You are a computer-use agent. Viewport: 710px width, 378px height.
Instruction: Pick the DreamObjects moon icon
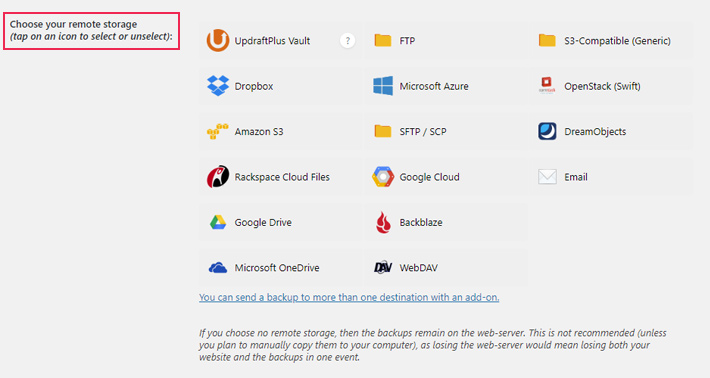coord(547,131)
